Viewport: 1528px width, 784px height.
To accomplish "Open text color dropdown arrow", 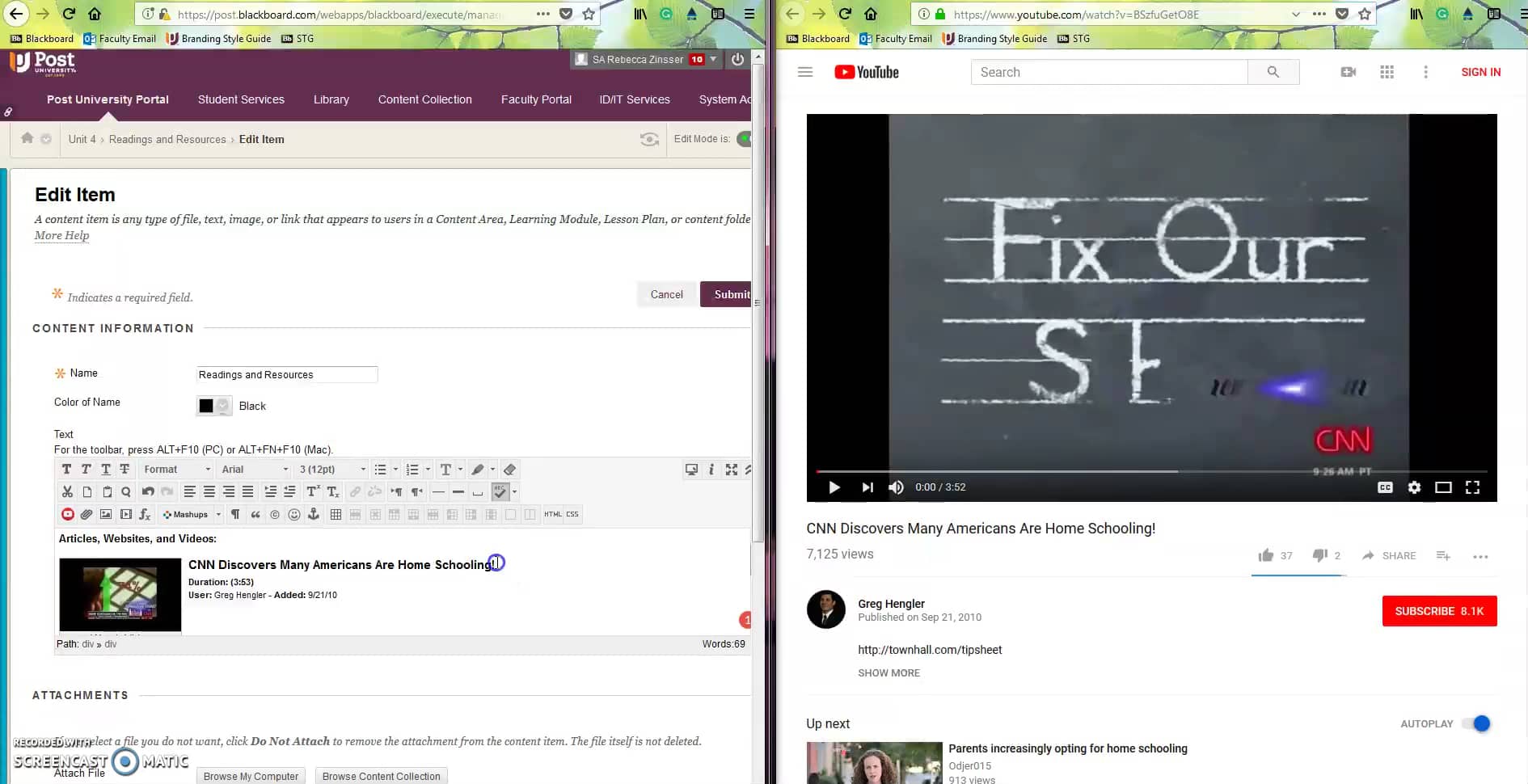I will point(460,470).
